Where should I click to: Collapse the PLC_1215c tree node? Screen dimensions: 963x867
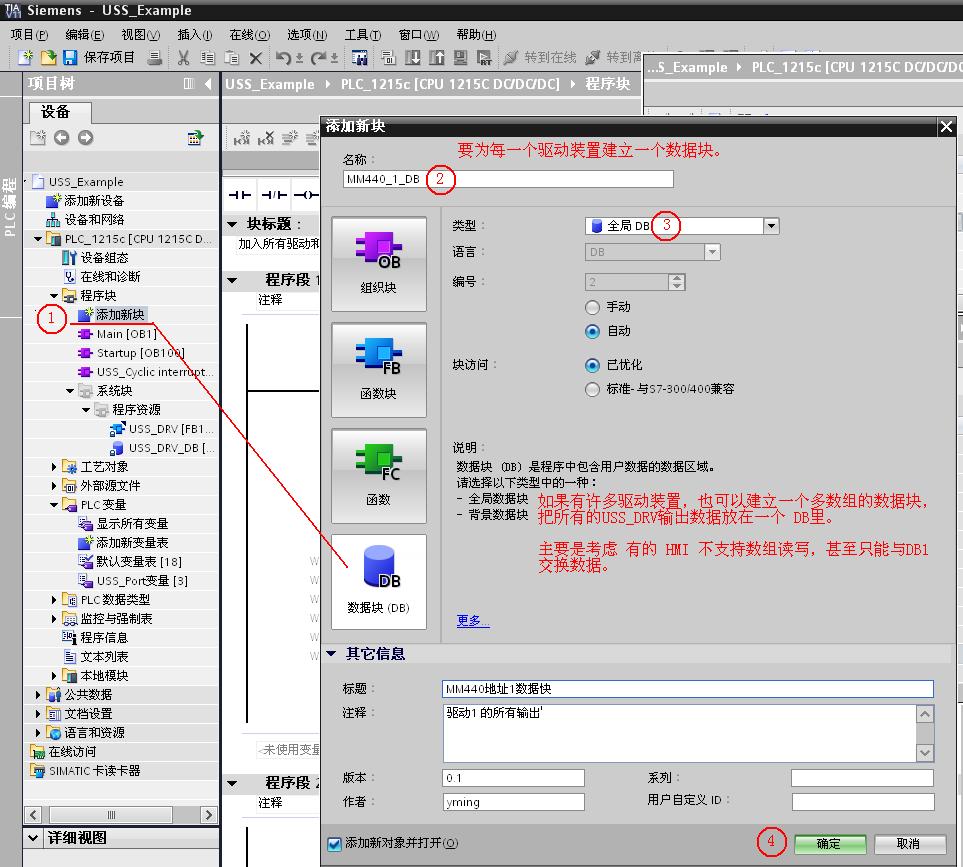coord(39,239)
